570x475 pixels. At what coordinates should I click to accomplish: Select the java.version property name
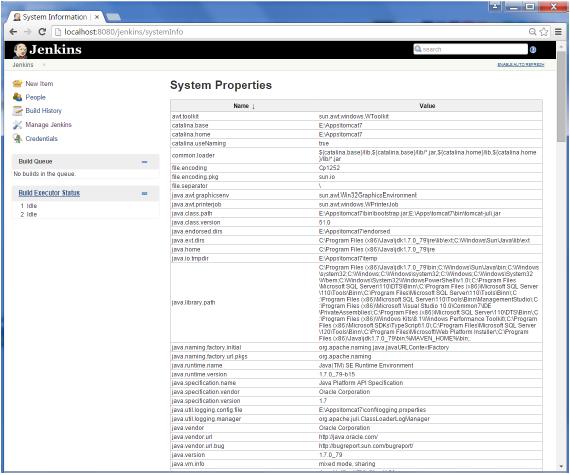click(188, 455)
